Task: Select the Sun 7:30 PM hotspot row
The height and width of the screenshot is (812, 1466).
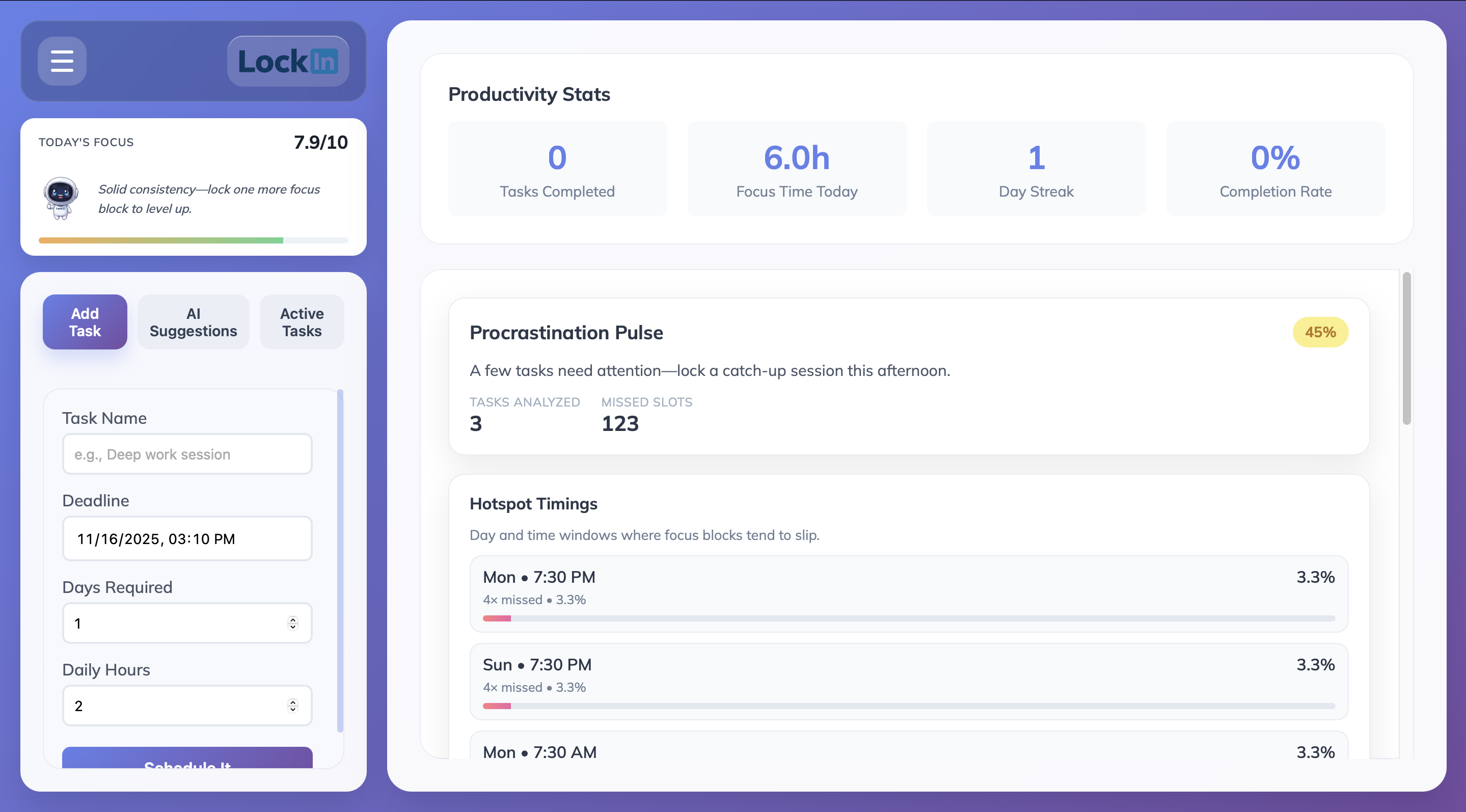Action: (x=908, y=681)
